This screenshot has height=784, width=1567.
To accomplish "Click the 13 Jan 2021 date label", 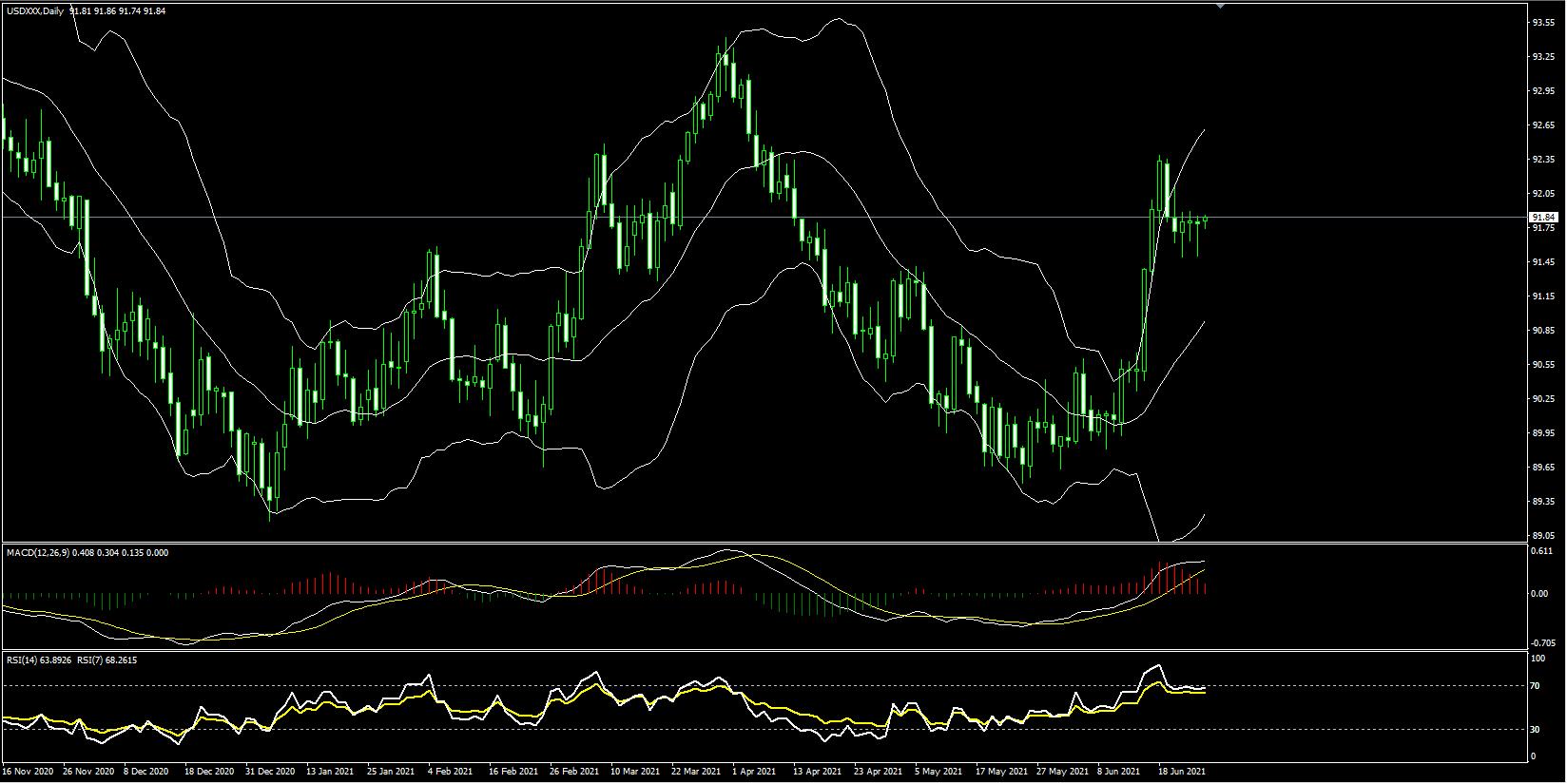I will coord(331,772).
